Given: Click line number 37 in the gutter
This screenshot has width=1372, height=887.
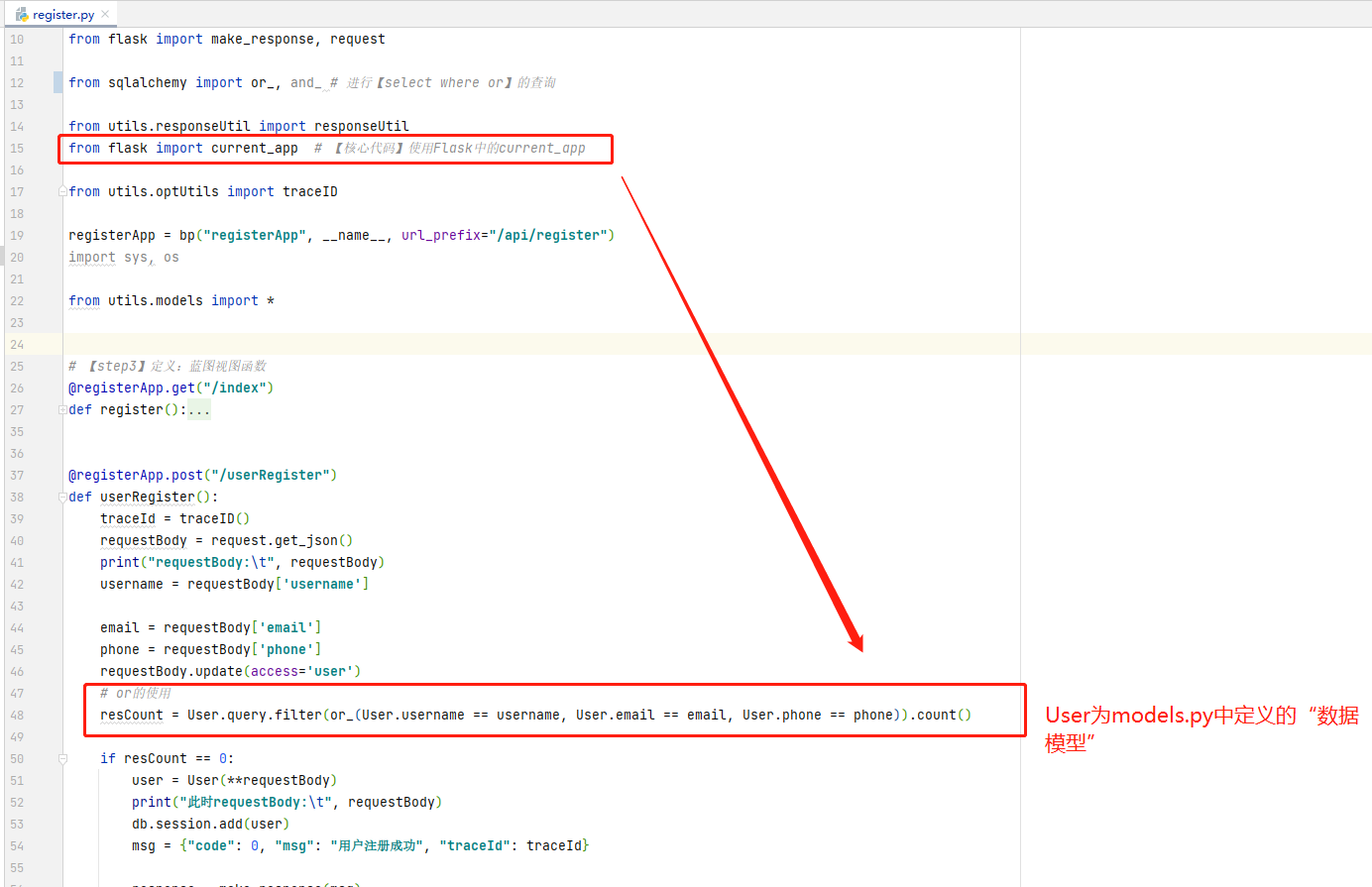Looking at the screenshot, I should [17, 475].
